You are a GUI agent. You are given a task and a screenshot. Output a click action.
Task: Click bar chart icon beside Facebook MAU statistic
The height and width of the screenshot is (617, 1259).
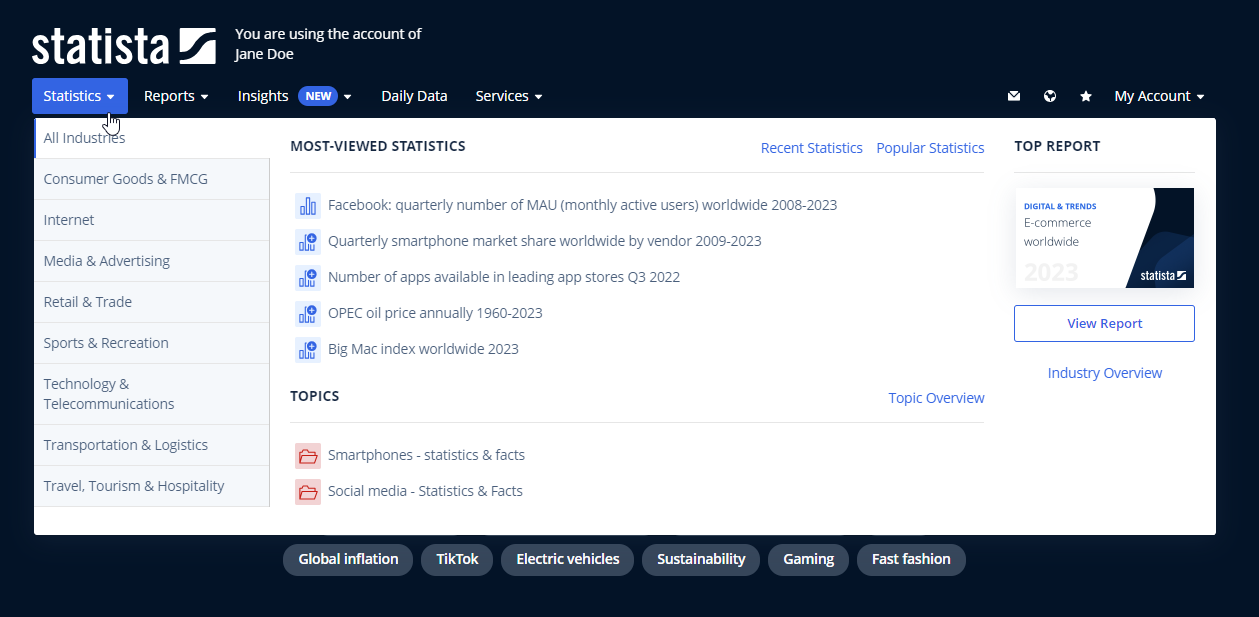(307, 206)
